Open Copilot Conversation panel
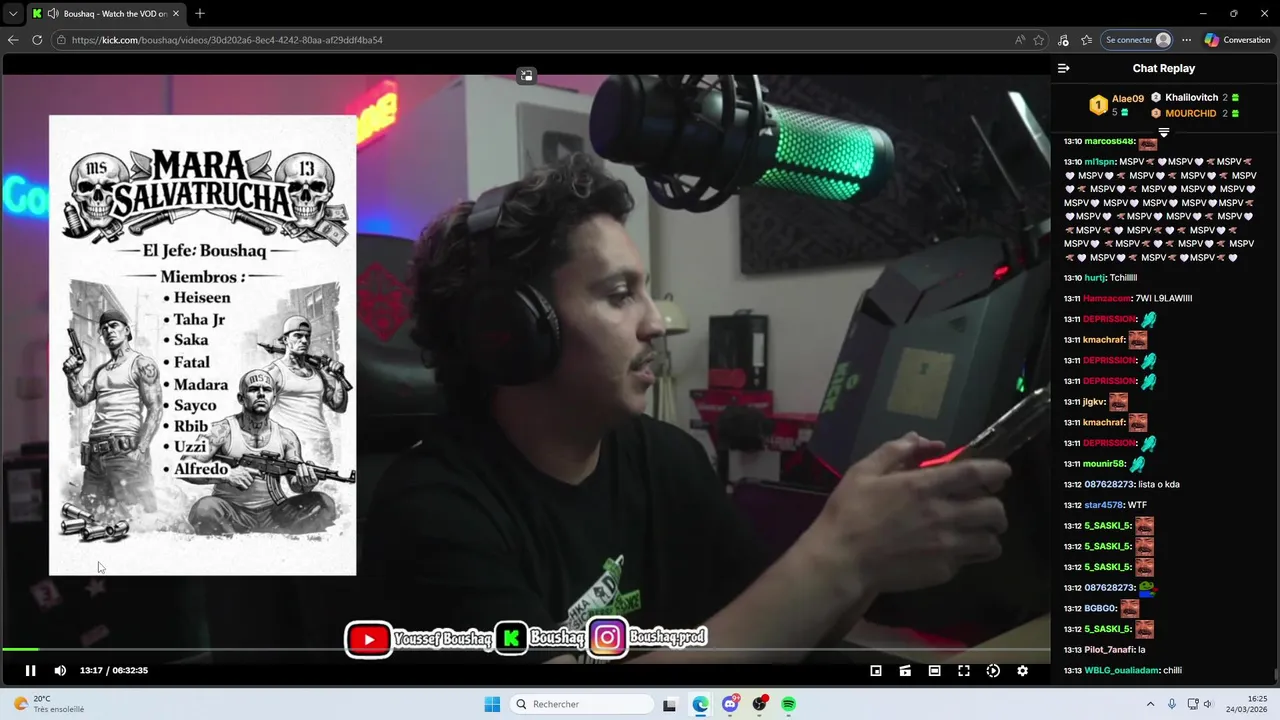 coord(1238,40)
